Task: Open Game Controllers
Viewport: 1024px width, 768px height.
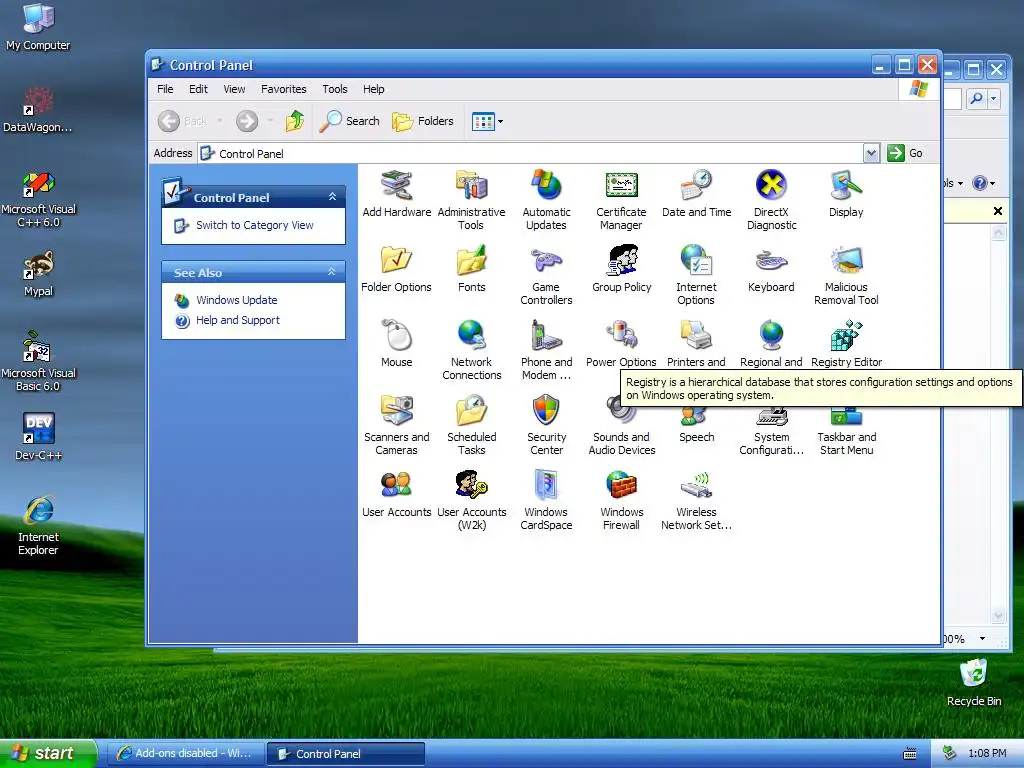Action: [x=547, y=275]
